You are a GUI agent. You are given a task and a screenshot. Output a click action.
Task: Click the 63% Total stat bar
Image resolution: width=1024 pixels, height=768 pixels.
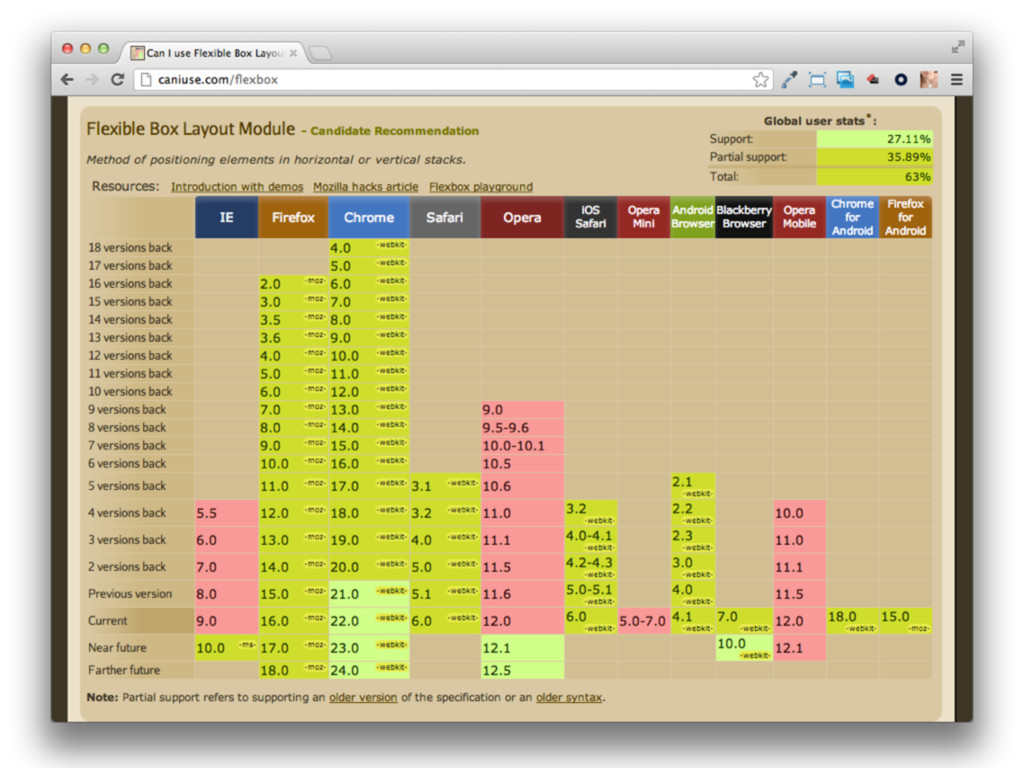pos(874,176)
